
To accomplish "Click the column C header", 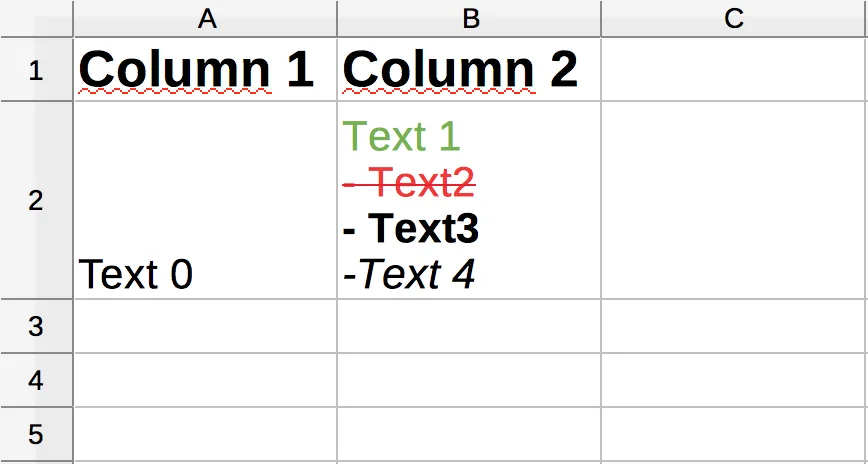I will [x=733, y=18].
